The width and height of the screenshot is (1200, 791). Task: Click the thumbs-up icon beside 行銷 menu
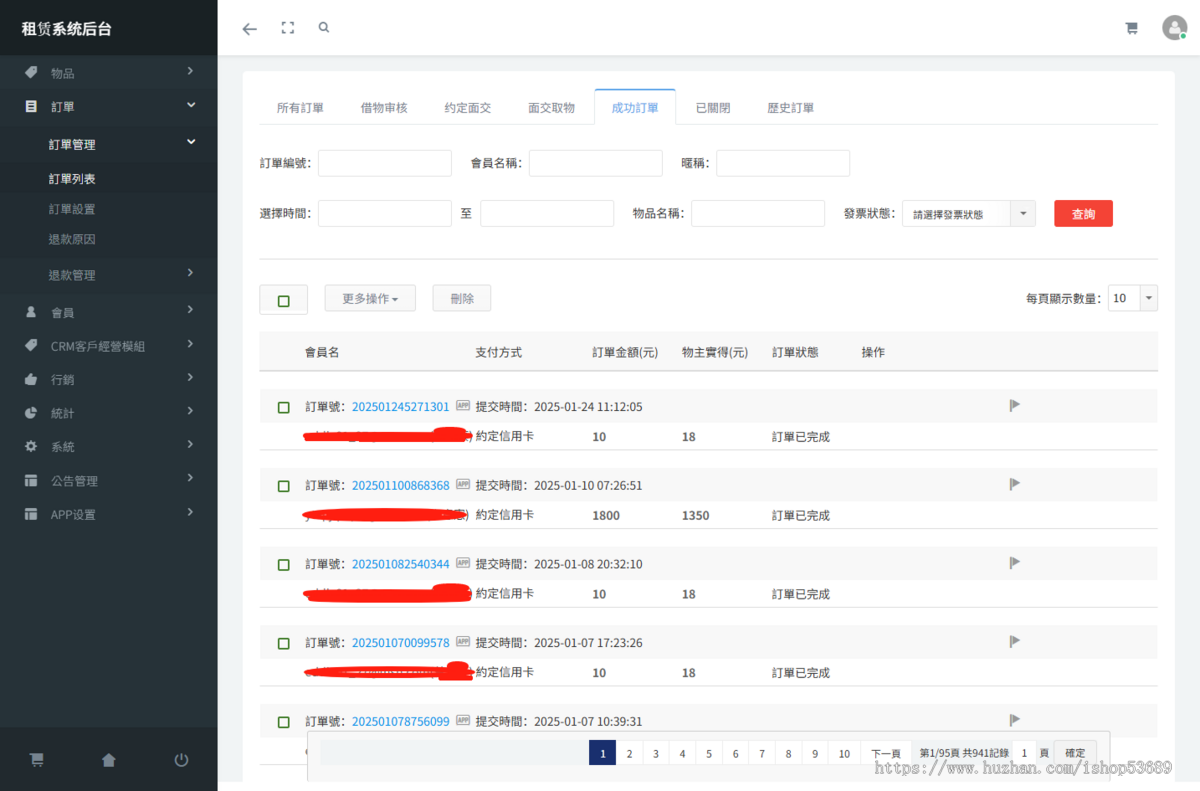(31, 379)
